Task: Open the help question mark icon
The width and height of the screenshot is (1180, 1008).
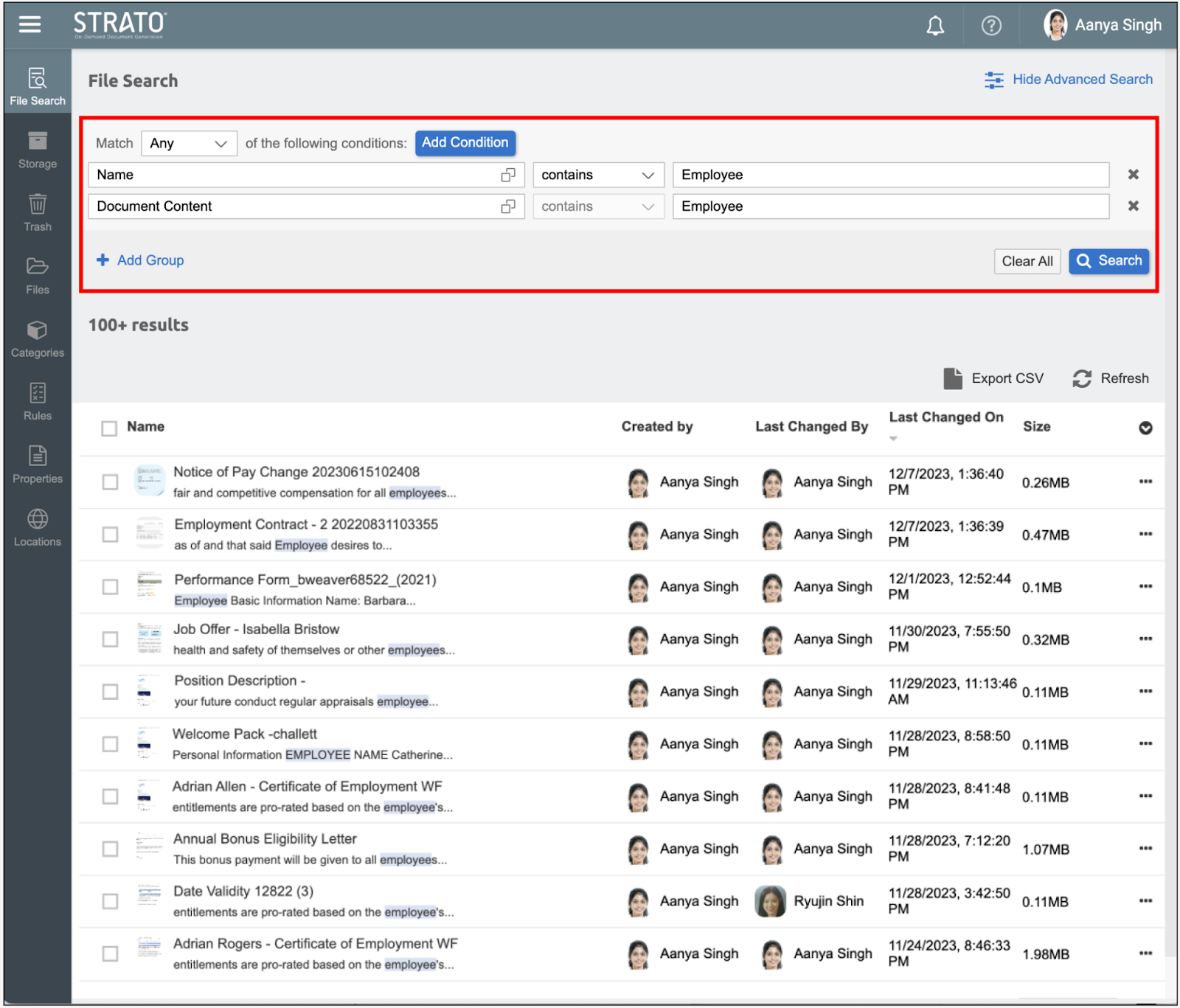Action: tap(991, 26)
